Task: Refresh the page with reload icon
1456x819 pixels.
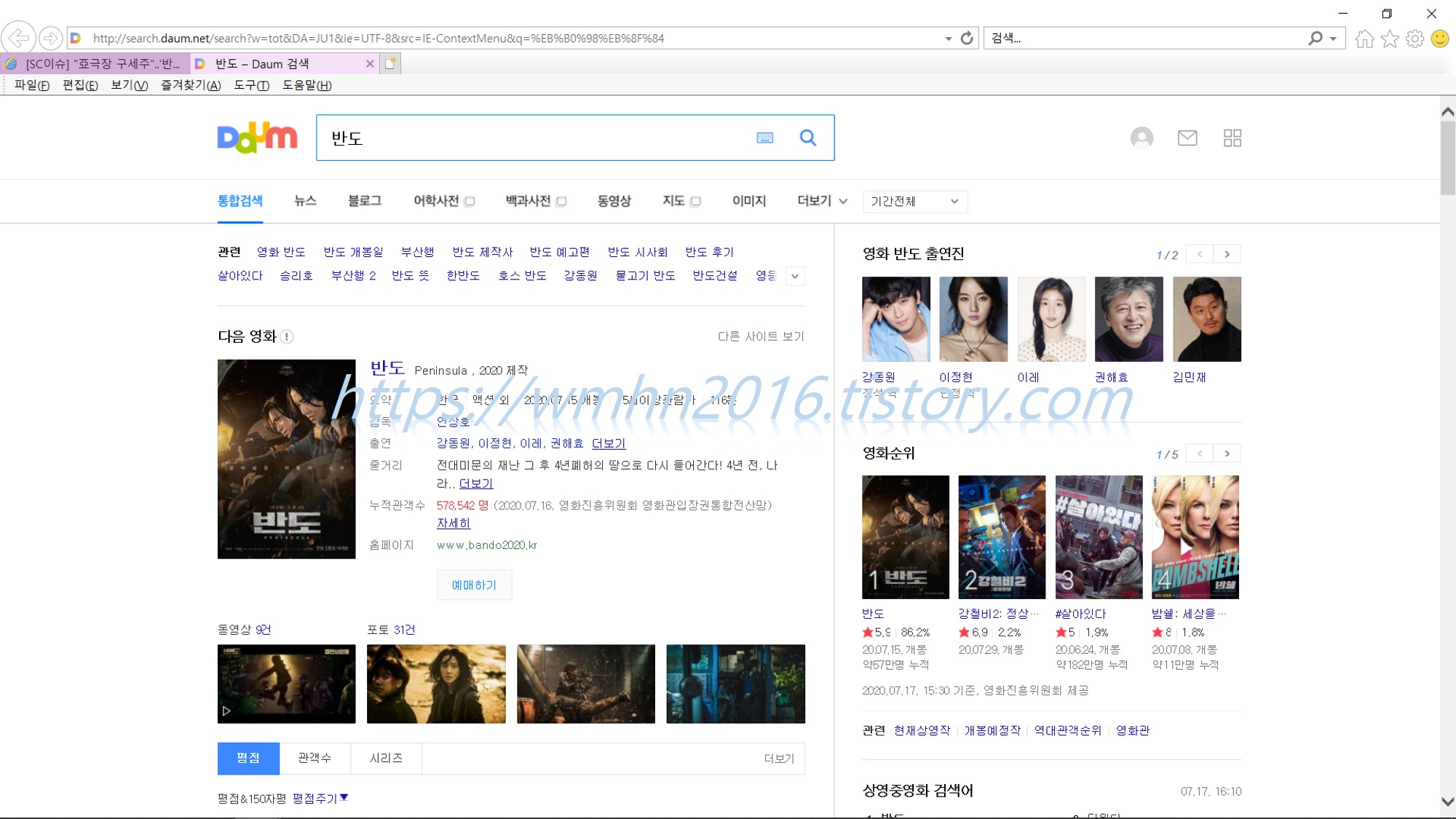Action: [x=967, y=38]
